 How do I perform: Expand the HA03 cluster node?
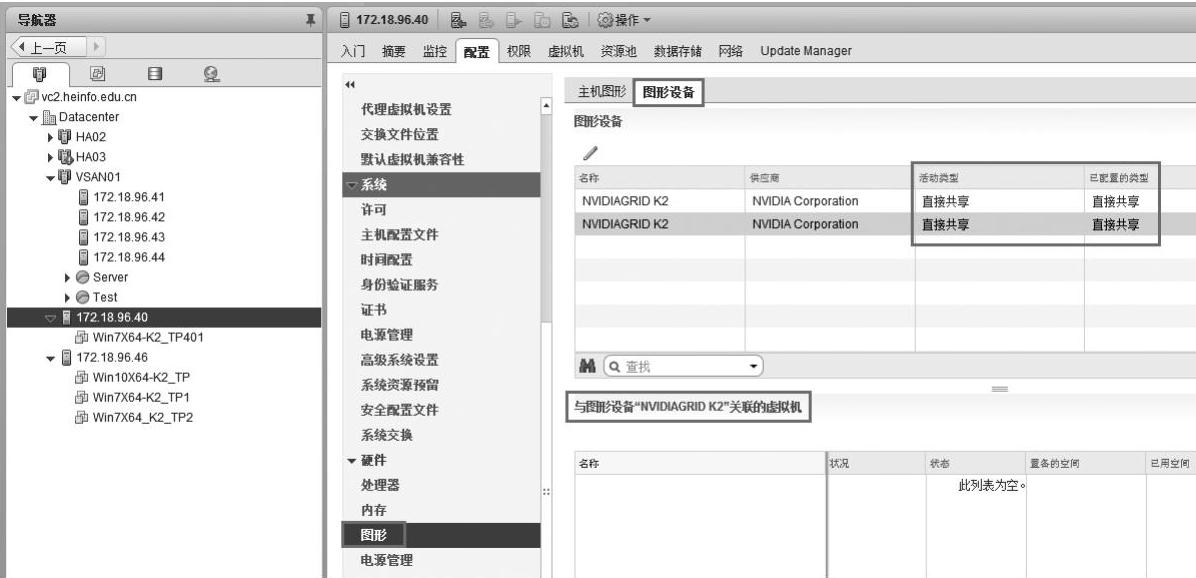(51, 157)
